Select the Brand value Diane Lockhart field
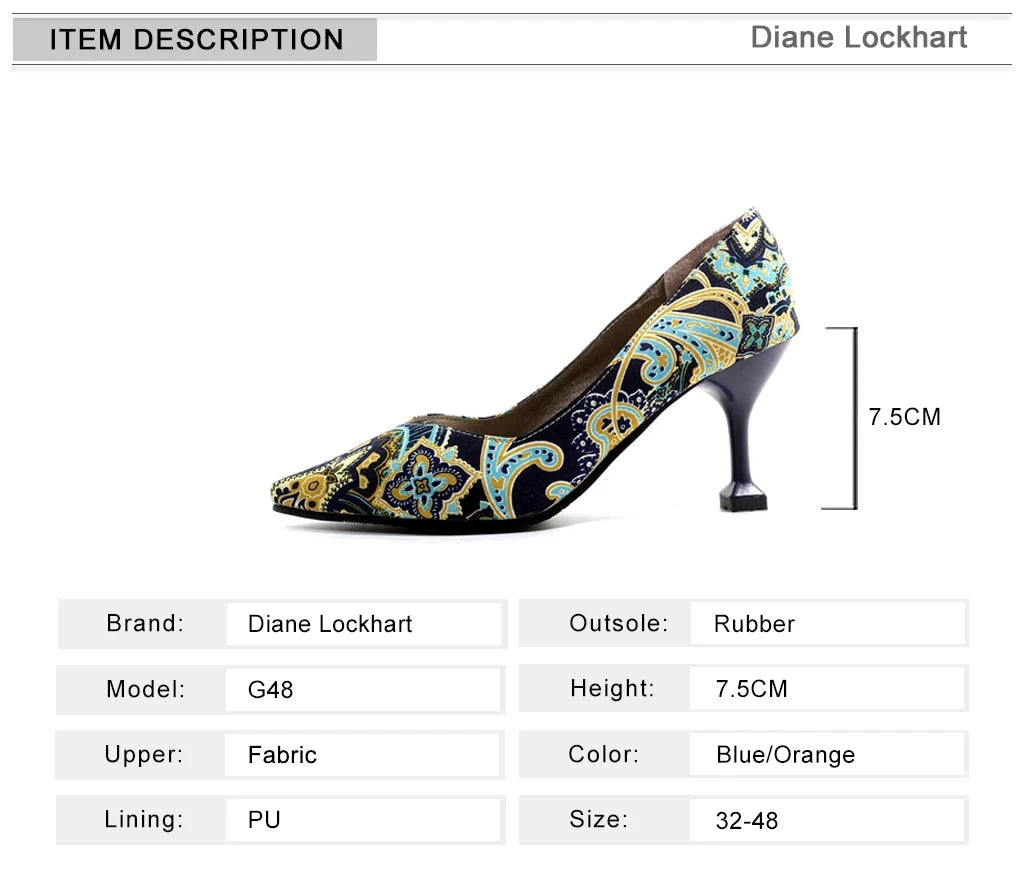The width and height of the screenshot is (1020, 881). 363,624
